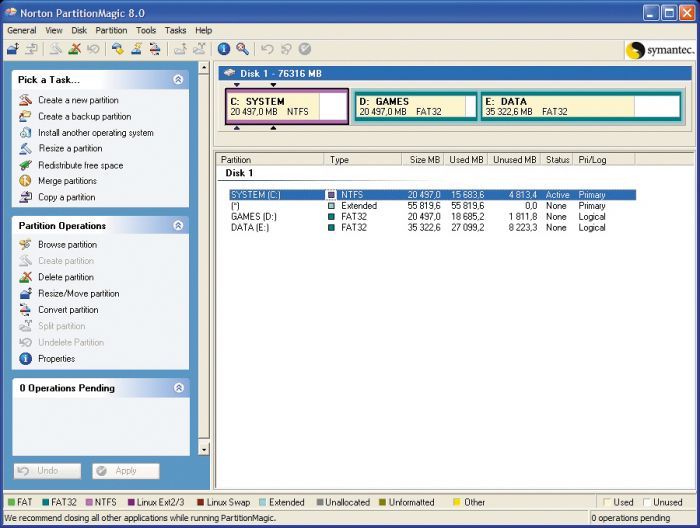Click the Resize/Move partition toolbar icon
The height and width of the screenshot is (528, 700).
tap(13, 49)
